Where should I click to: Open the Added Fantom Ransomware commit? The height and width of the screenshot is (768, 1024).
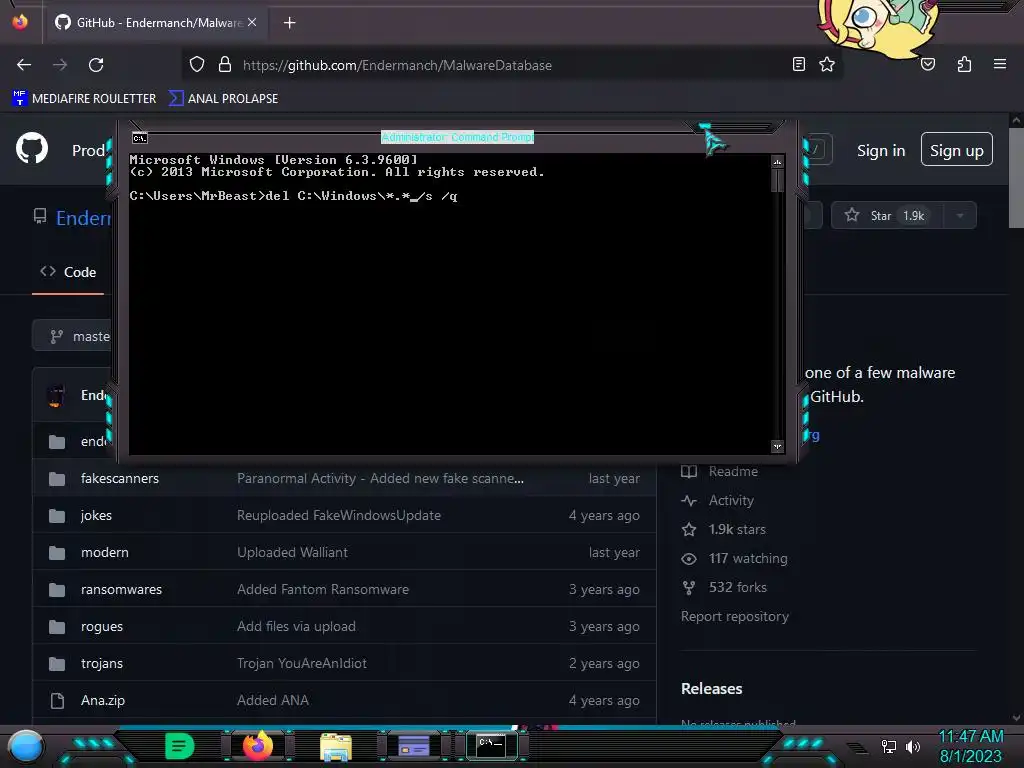tap(323, 590)
